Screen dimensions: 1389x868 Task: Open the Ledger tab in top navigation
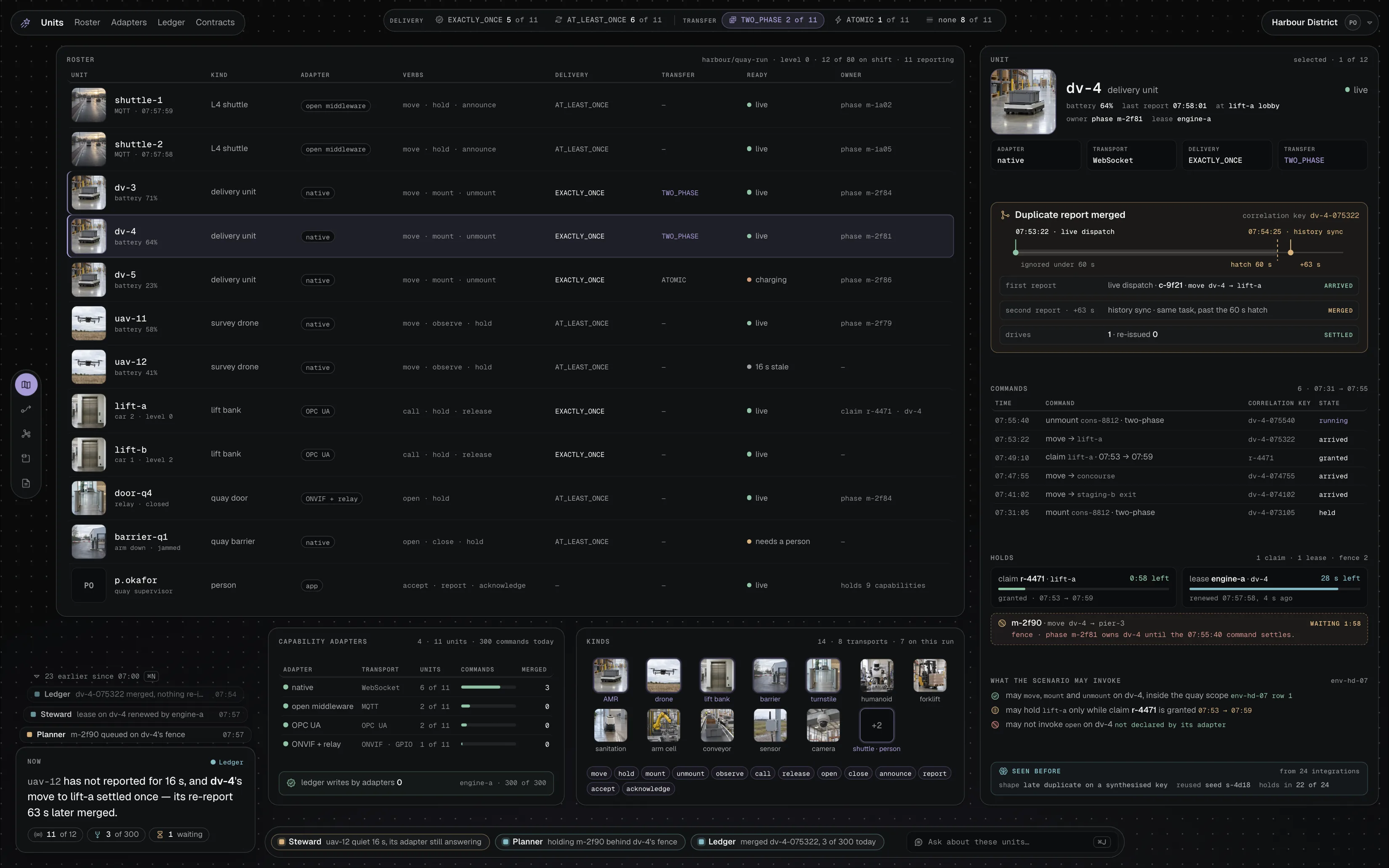tap(171, 22)
